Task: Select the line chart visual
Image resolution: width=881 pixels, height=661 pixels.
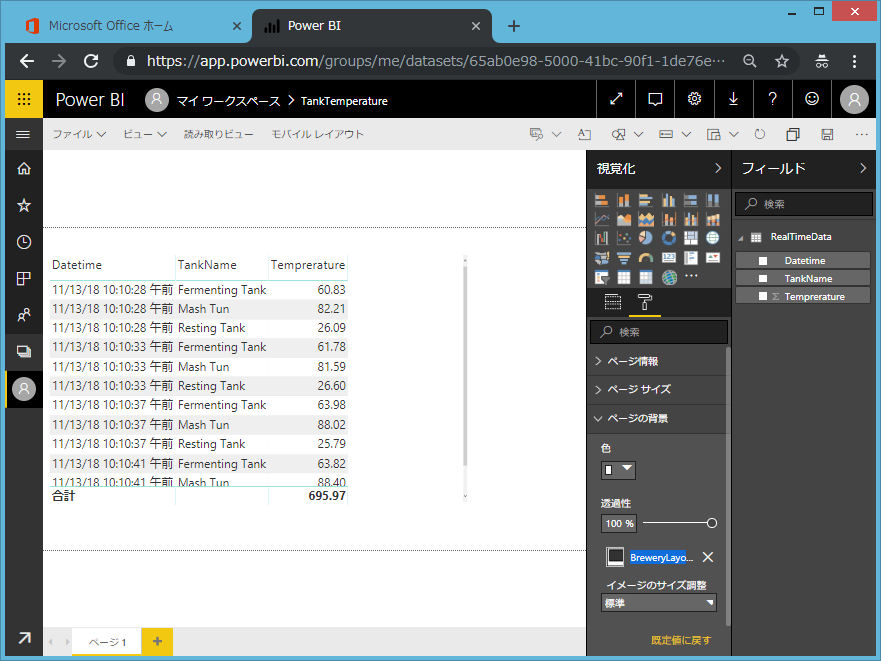Action: (x=601, y=219)
